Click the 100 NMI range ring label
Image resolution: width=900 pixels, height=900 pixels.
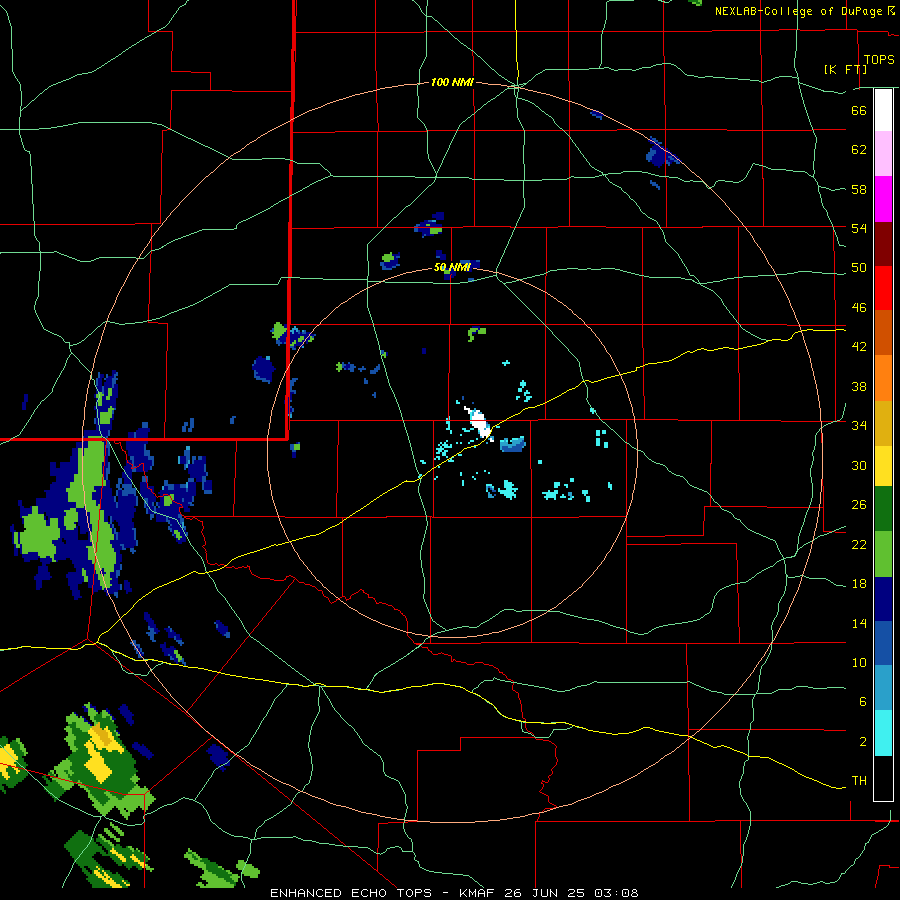(452, 82)
